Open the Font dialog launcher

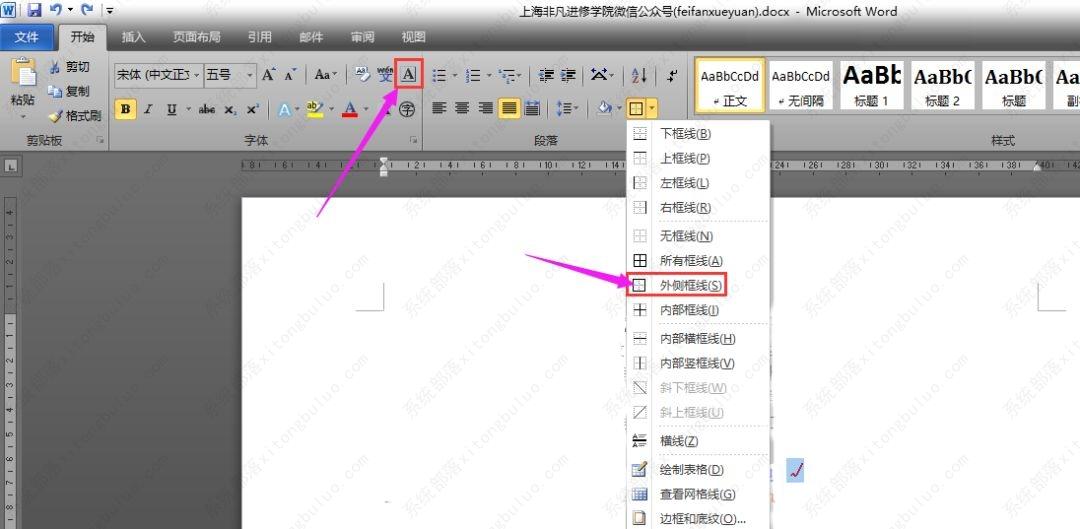413,140
